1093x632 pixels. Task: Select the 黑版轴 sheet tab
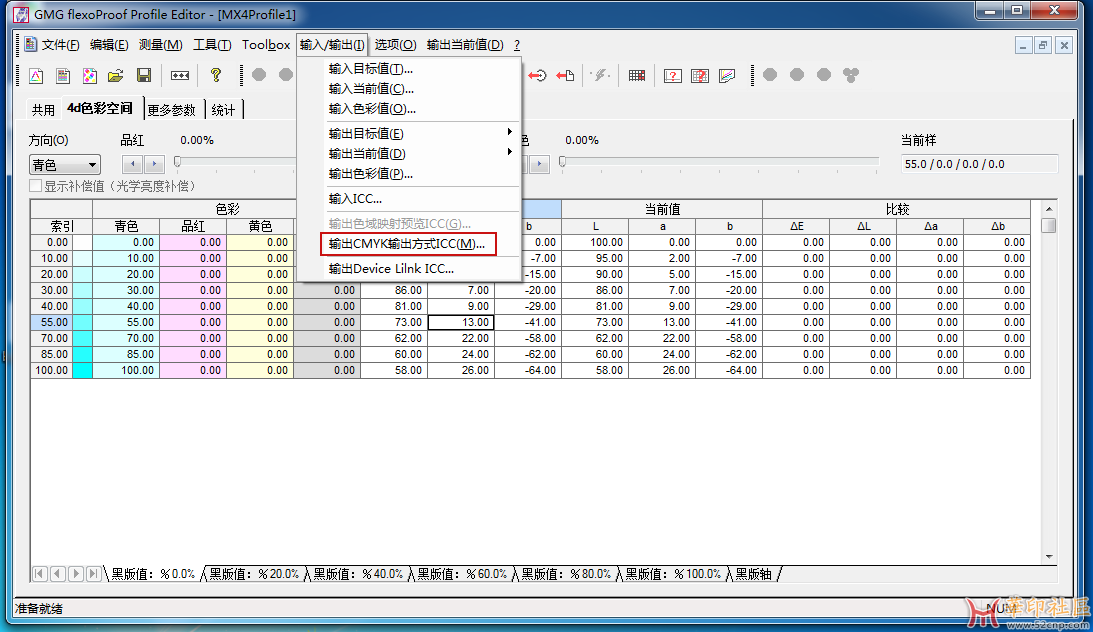[x=754, y=573]
